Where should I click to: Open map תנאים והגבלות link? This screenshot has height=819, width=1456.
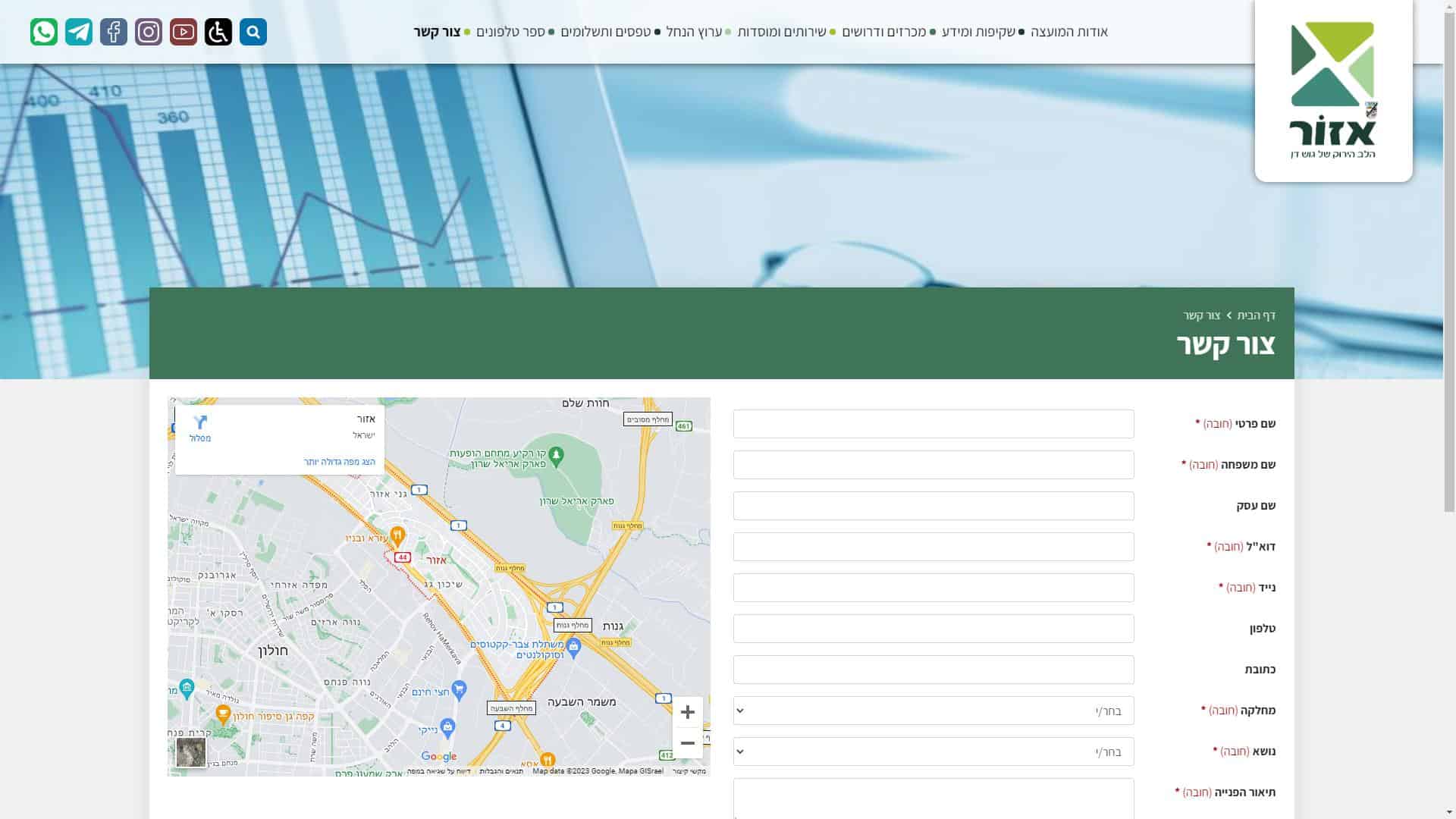501,771
